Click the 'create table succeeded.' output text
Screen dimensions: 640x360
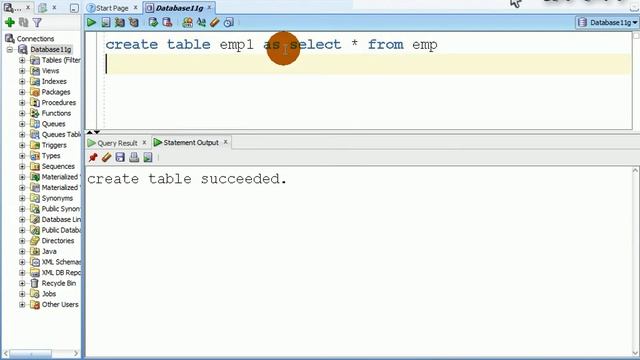coord(187,179)
